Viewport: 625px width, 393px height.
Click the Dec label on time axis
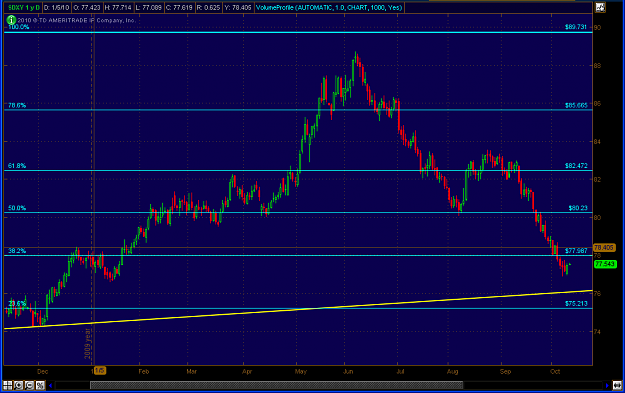[42, 371]
